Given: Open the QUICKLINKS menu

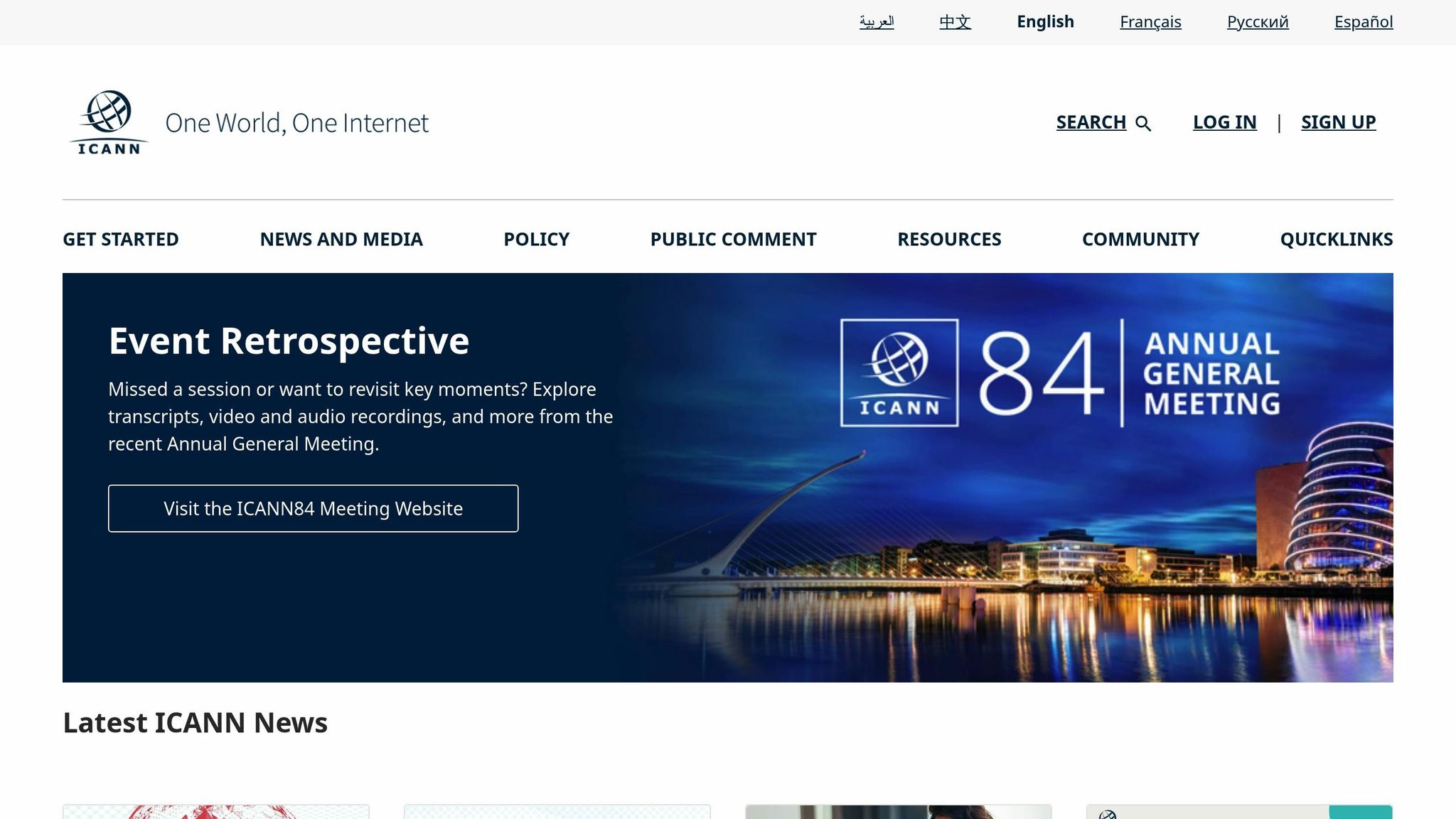Looking at the screenshot, I should pos(1336,239).
